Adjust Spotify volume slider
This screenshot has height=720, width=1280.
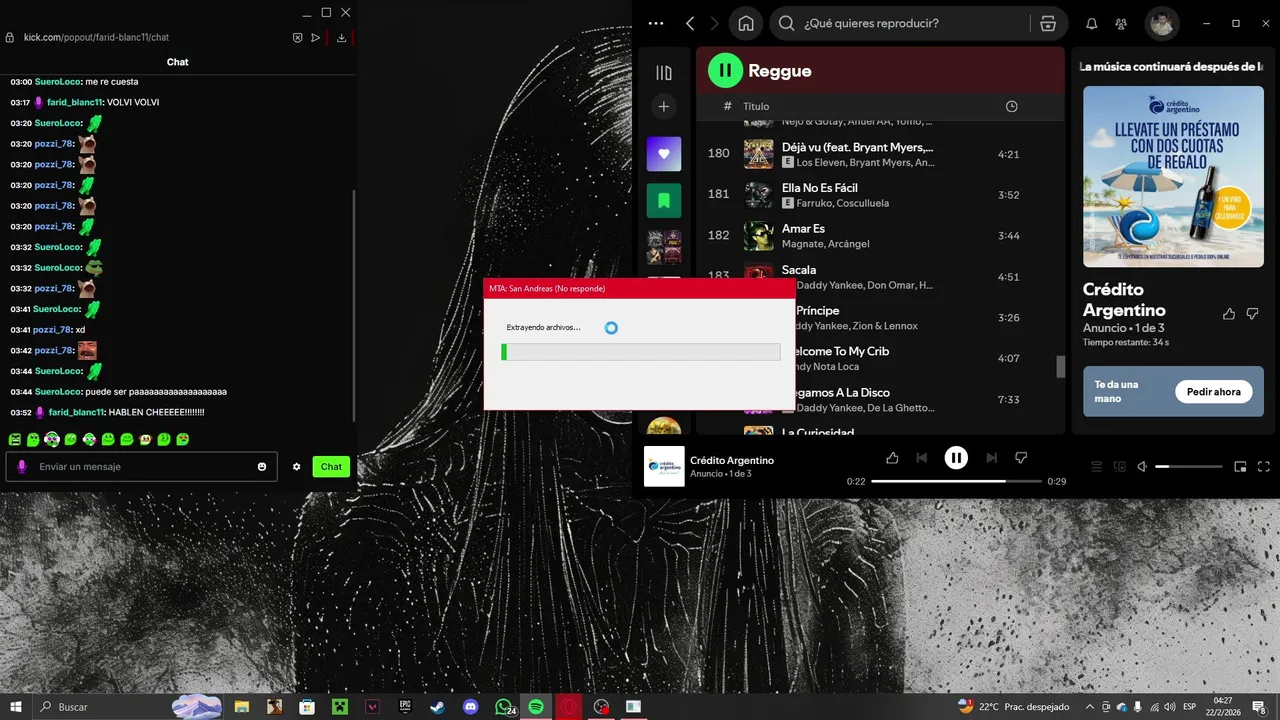click(x=1189, y=466)
